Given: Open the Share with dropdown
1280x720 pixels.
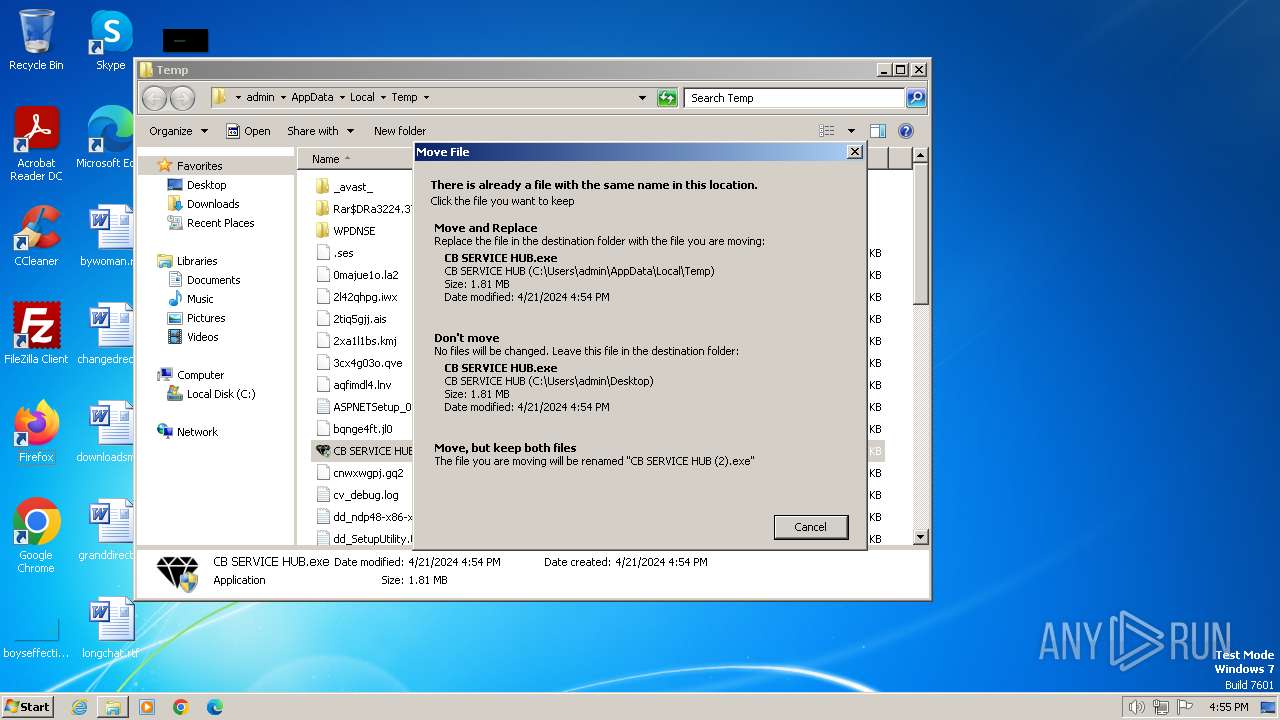Looking at the screenshot, I should coord(320,131).
